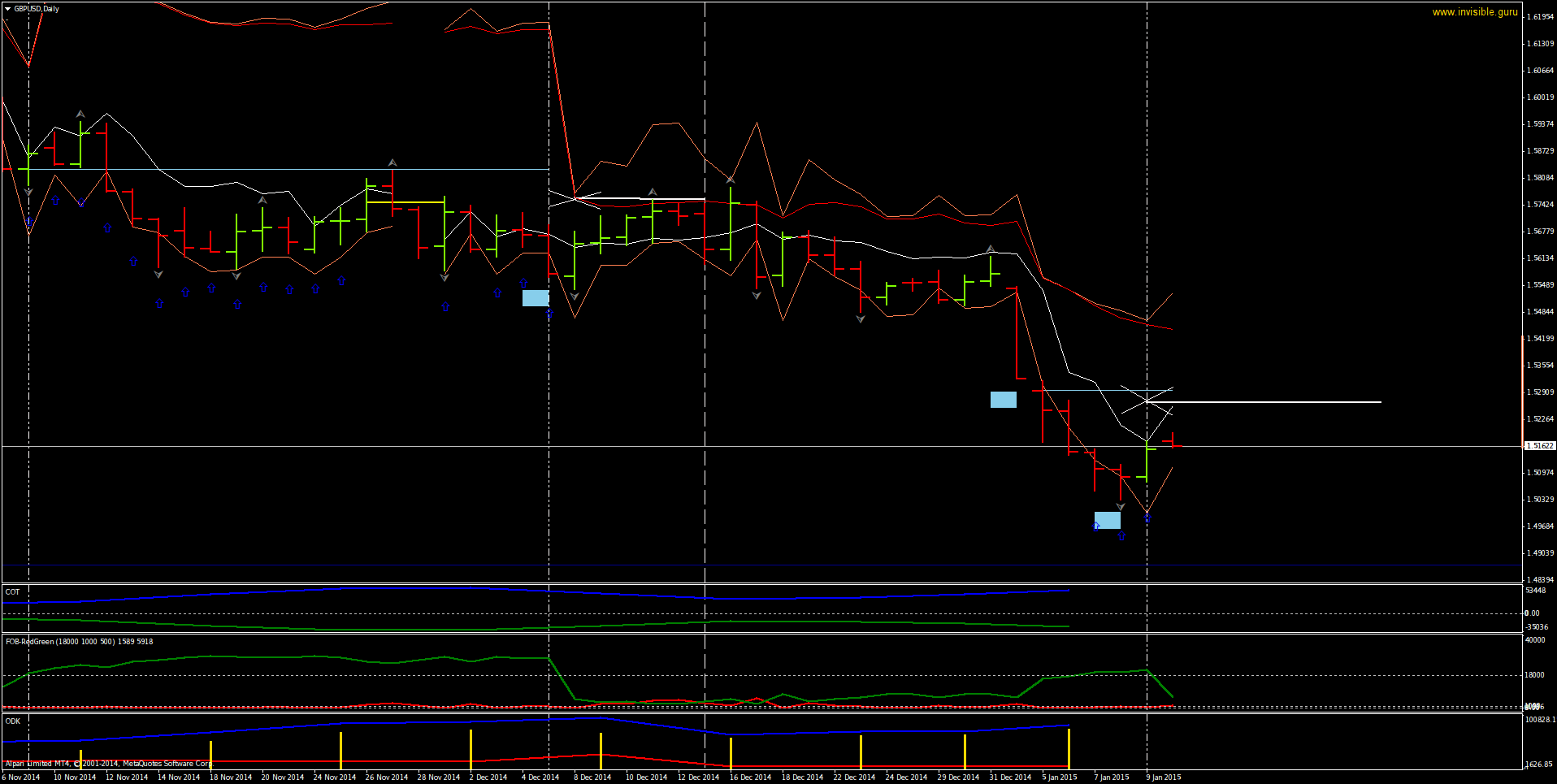Click the 1.61954 price axis label
This screenshot has height=784, width=1557.
click(1541, 17)
